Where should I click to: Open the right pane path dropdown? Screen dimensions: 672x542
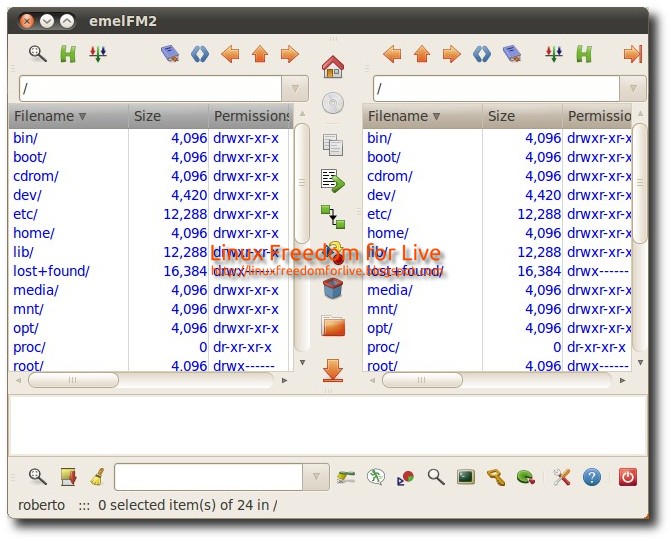click(633, 89)
